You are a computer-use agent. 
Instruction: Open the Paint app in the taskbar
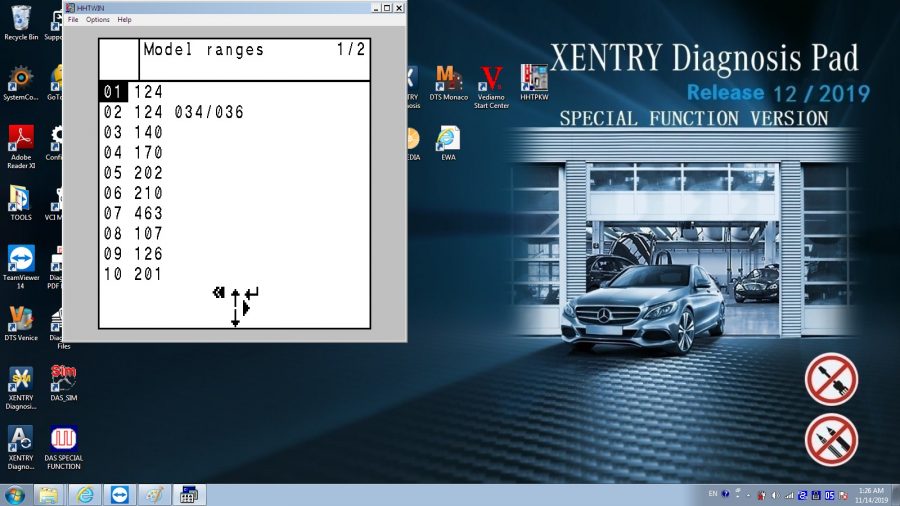[154, 495]
